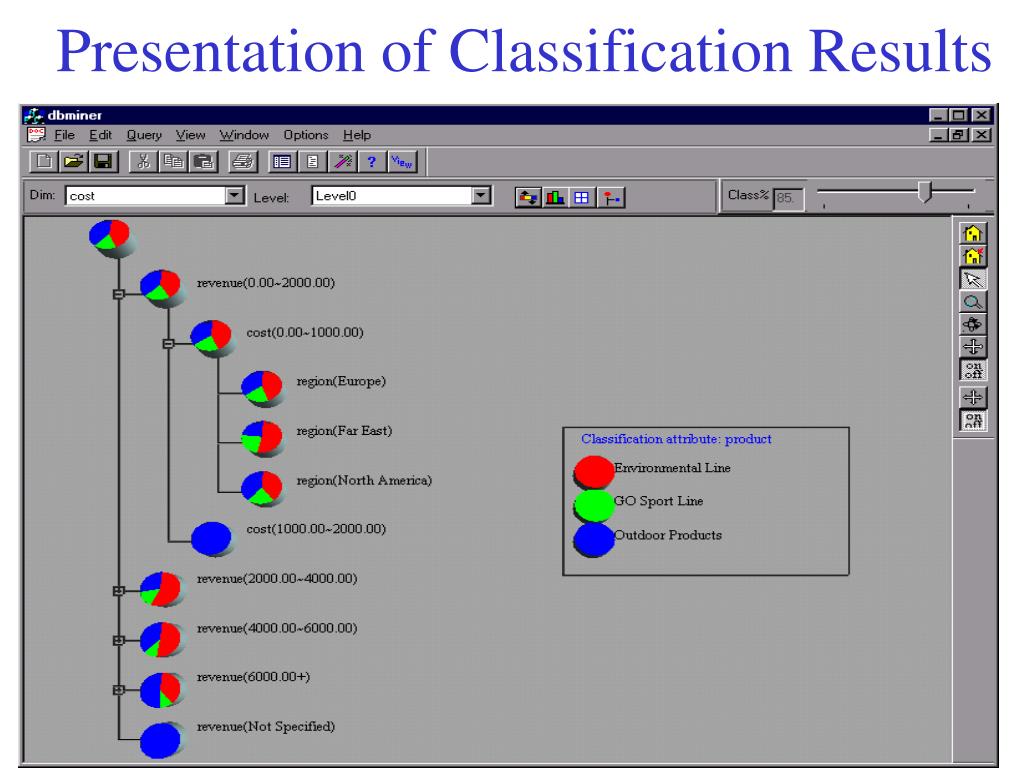Click the document page icon before the wand

(x=312, y=161)
